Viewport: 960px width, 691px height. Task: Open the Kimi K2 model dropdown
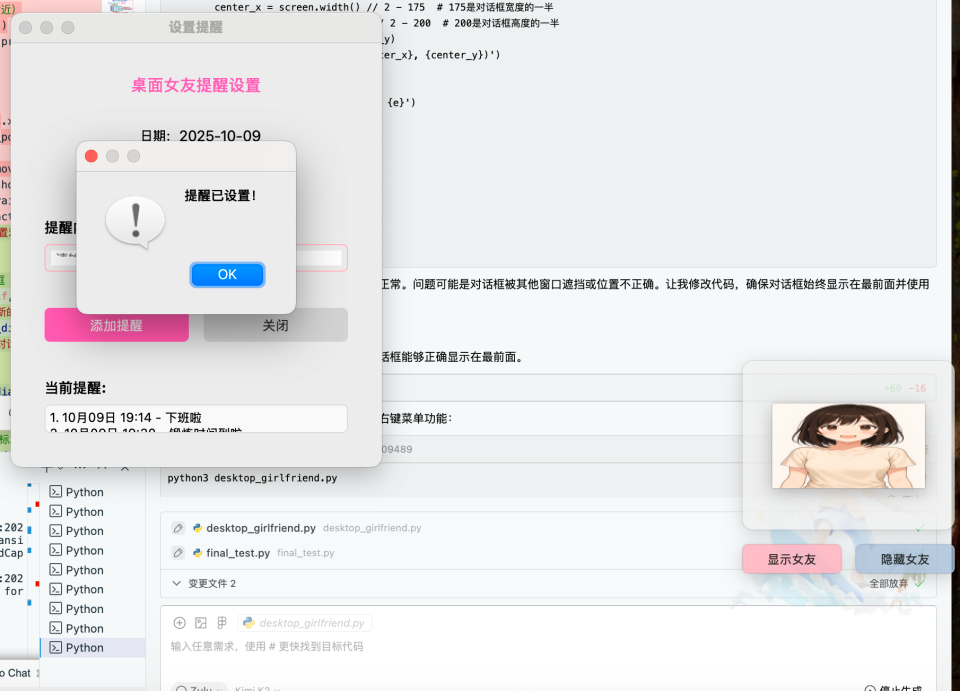point(257,688)
